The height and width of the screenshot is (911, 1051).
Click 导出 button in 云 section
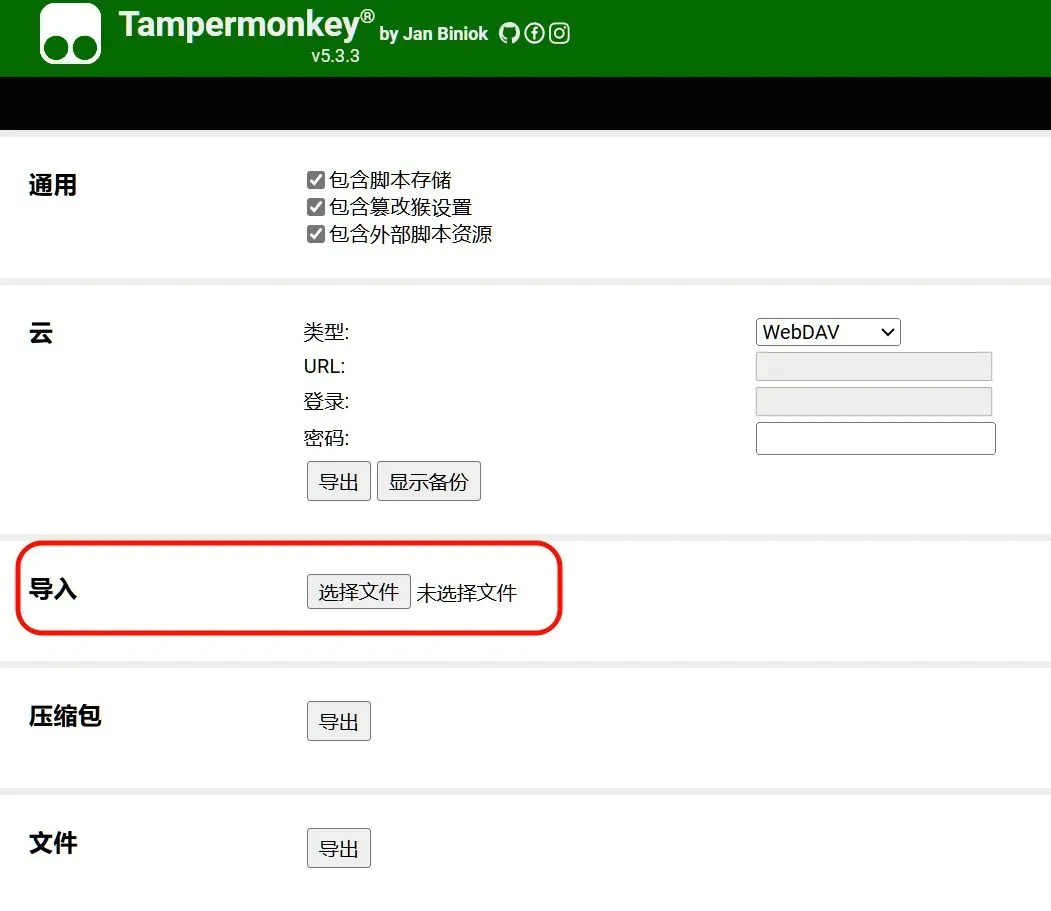(338, 481)
